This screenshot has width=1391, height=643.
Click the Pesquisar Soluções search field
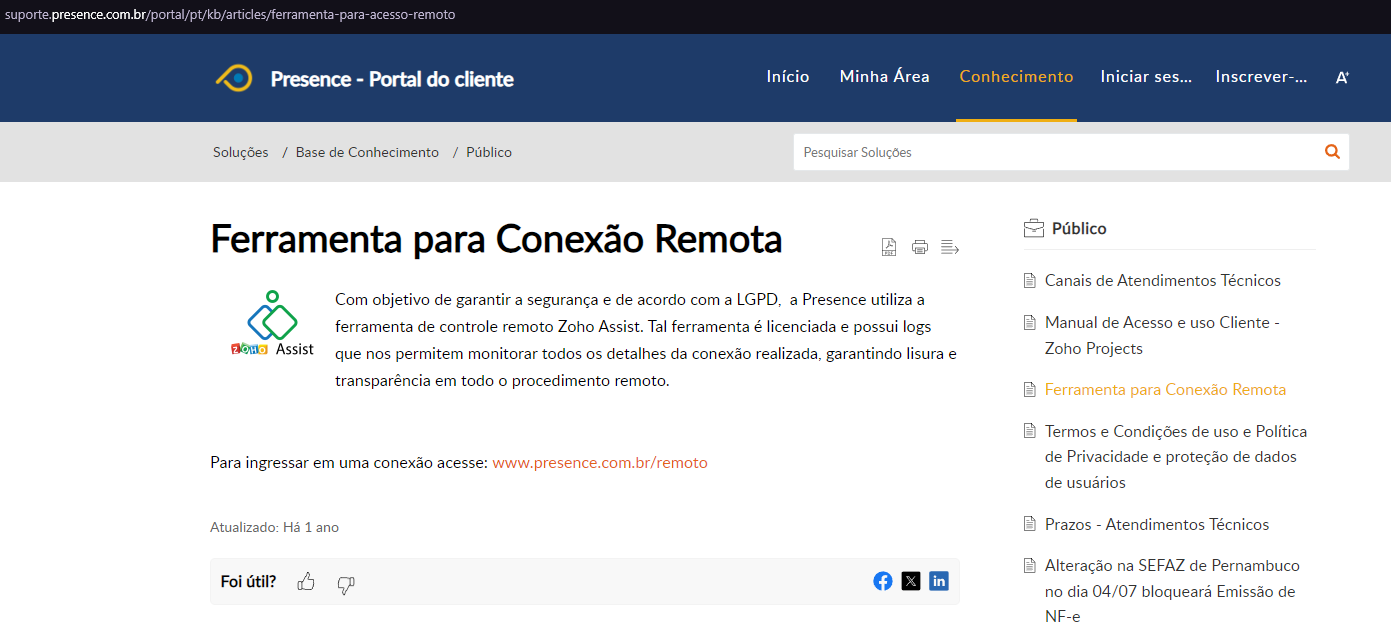[x=1058, y=152]
